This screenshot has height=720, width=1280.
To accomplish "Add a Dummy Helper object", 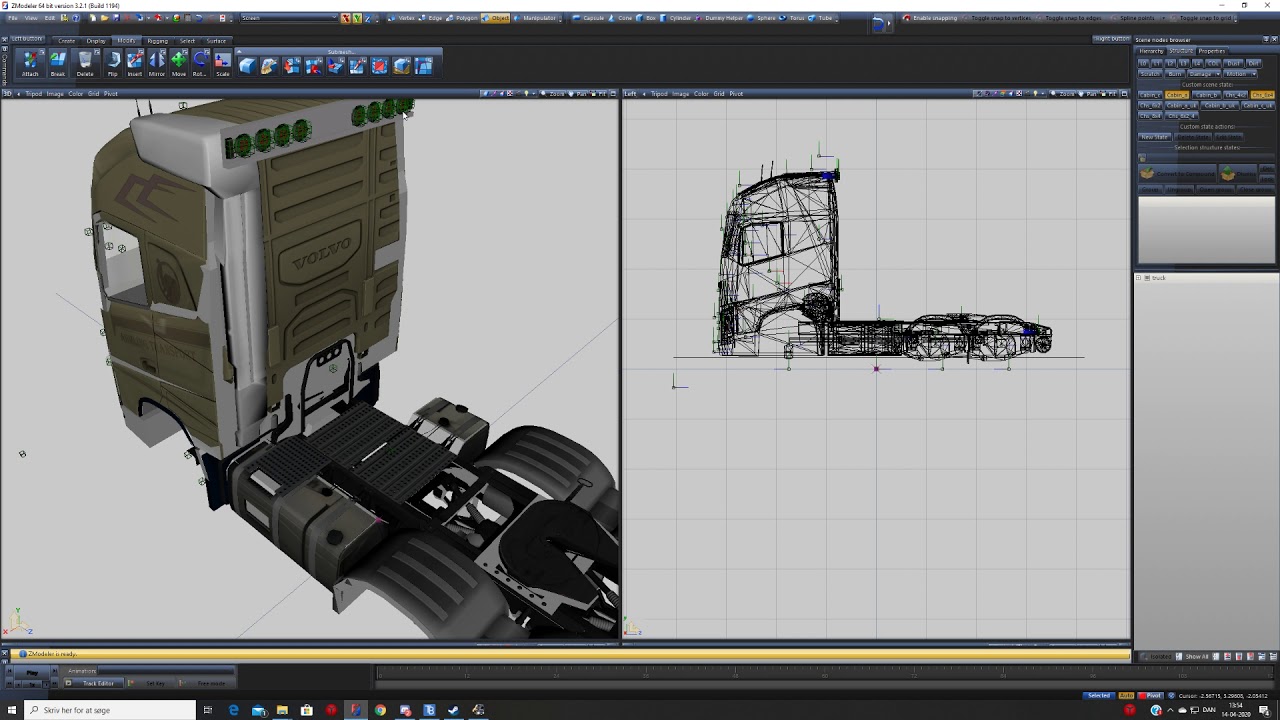I will click(720, 18).
